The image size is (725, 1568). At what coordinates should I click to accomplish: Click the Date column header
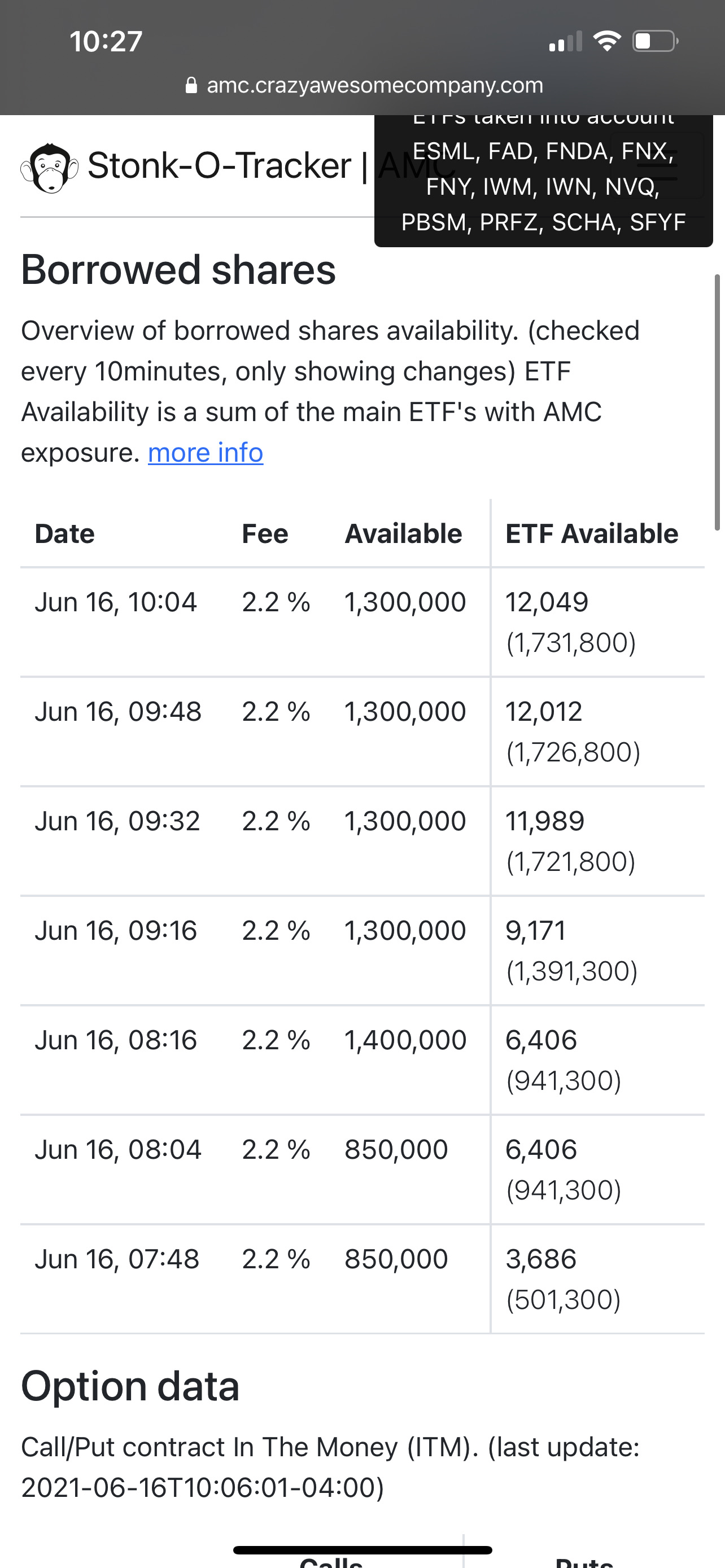tap(64, 534)
